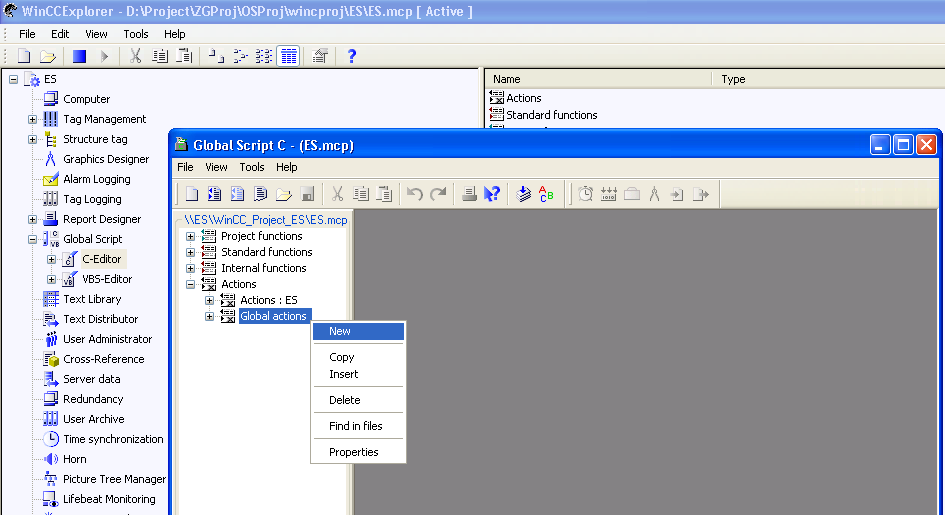
Task: Switch WinCCExplorer to small icons view
Action: click(x=240, y=56)
